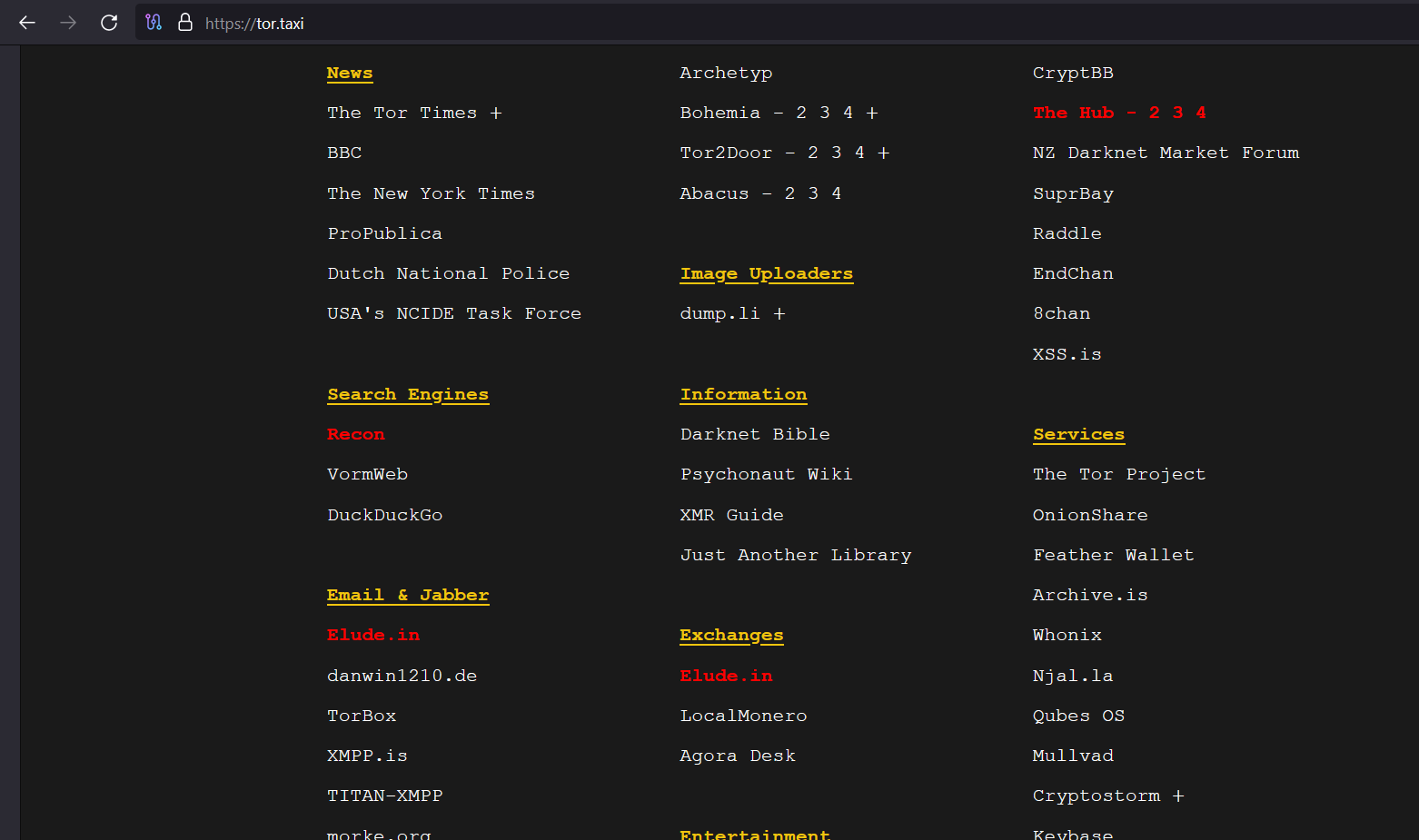1419x840 pixels.
Task: Open the XMPP.is link
Action: (367, 756)
